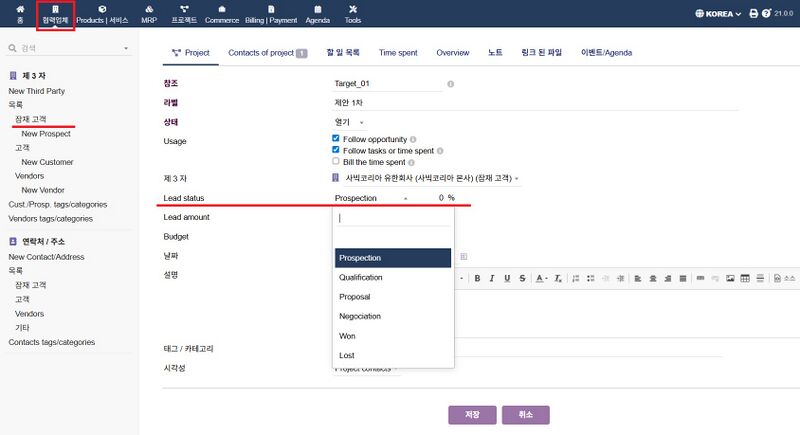Insert a table via editor toolbar
The width and height of the screenshot is (800, 435).
pos(745,278)
